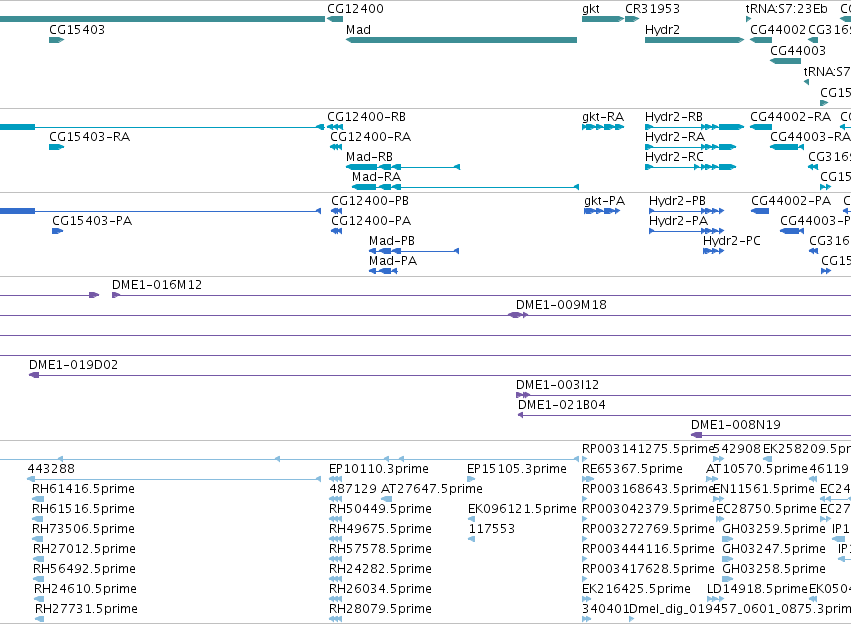
Task: Click the EP10110.3prime EST label
Action: [x=379, y=469]
